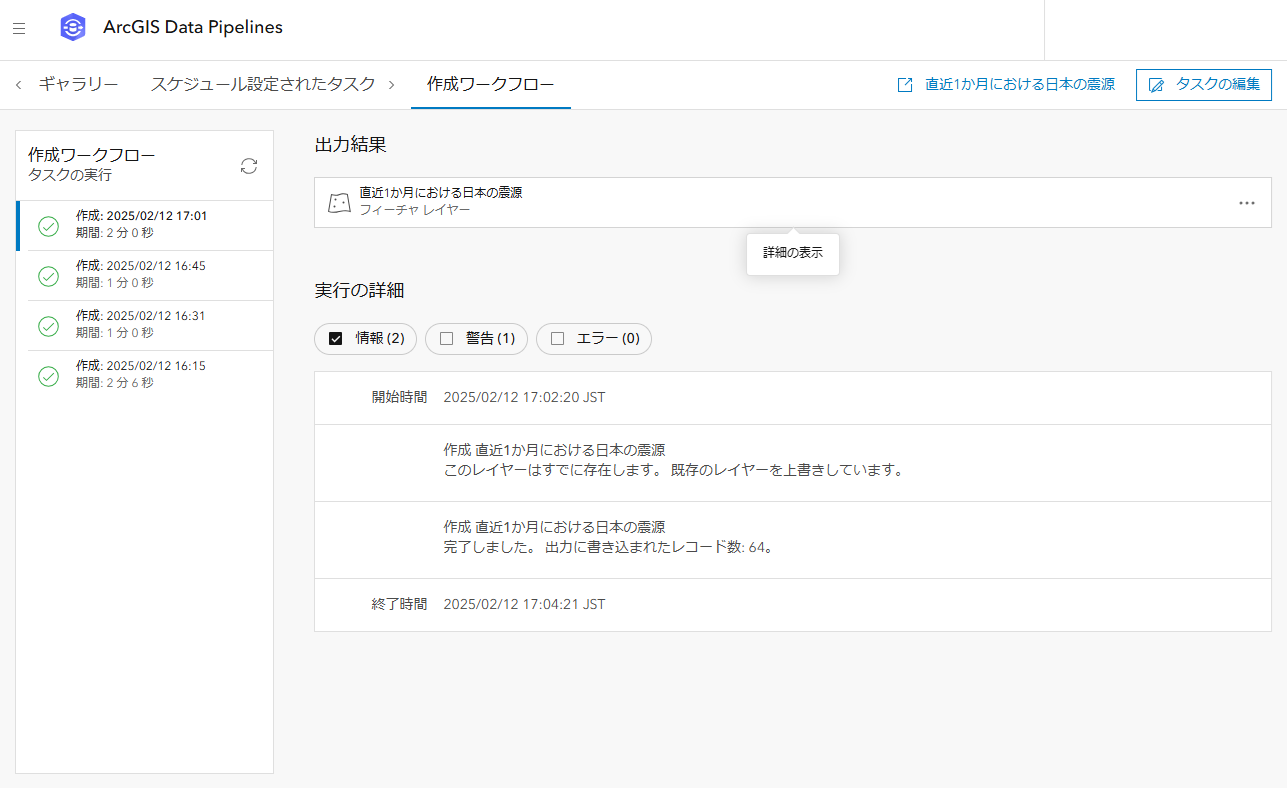The height and width of the screenshot is (788, 1287).
Task: Click the feature layer icon in 出力結果
Action: click(340, 202)
